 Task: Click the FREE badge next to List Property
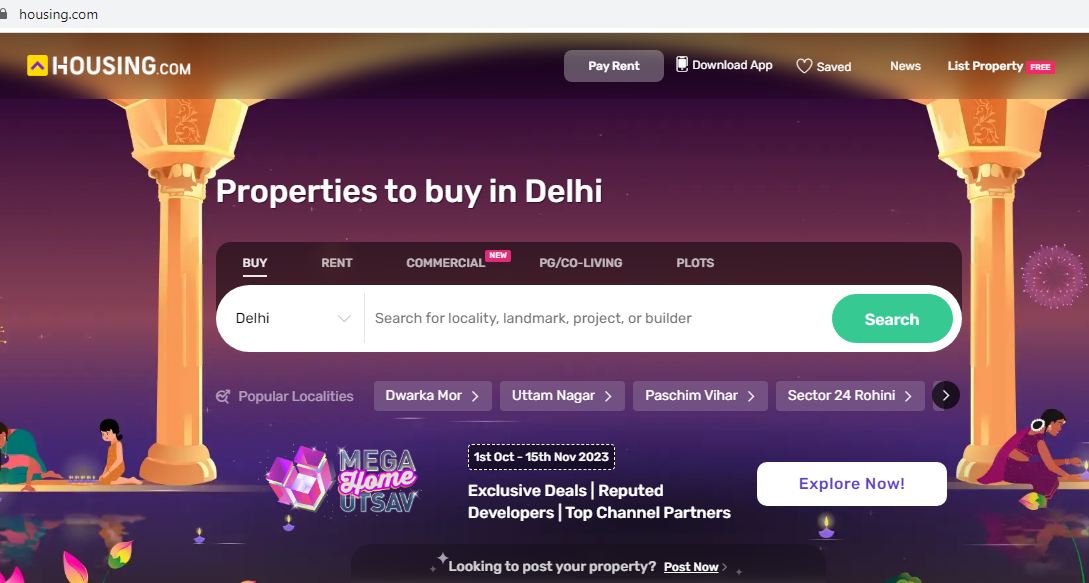(1040, 67)
